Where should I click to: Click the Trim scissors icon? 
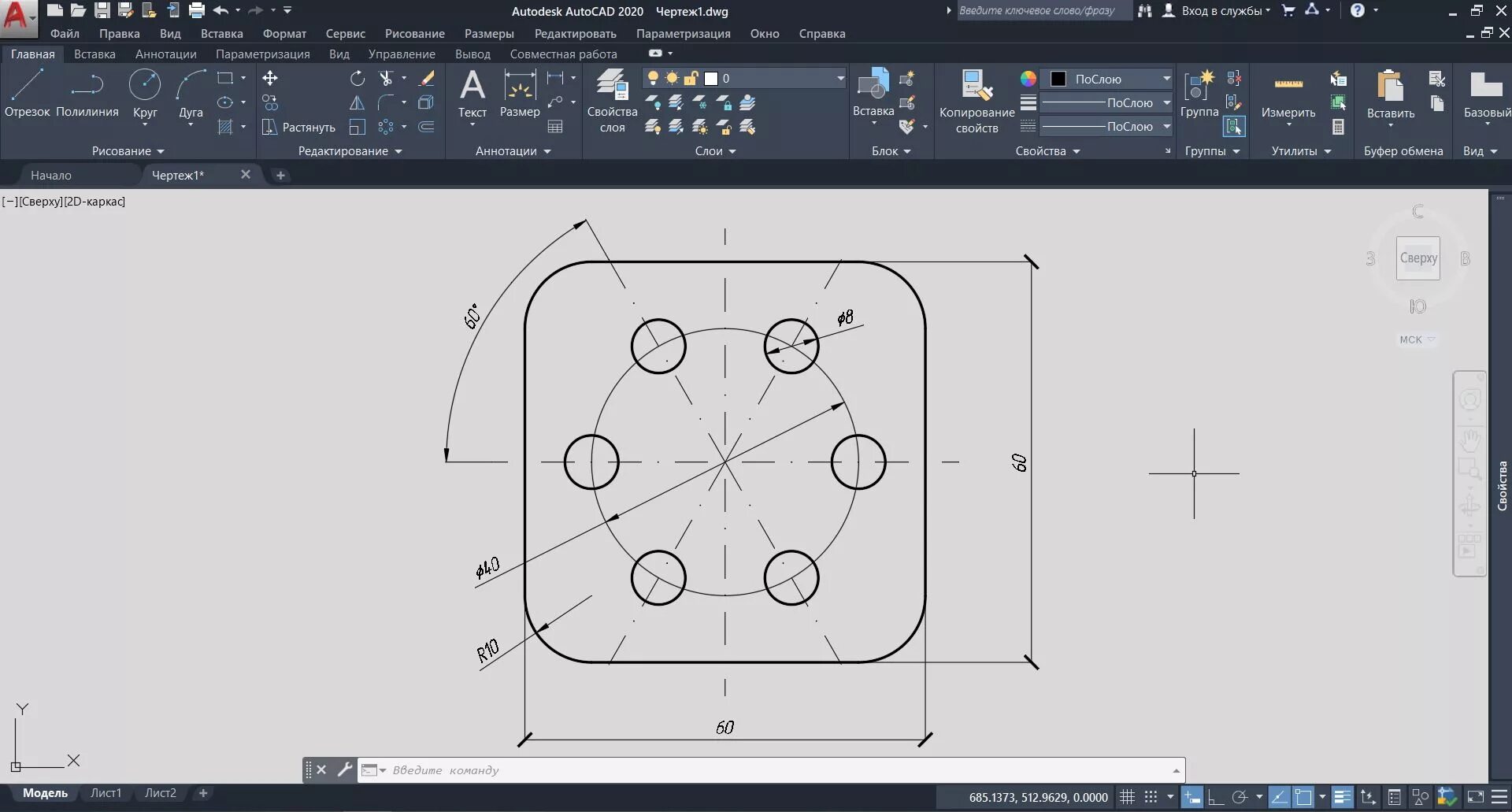point(386,78)
